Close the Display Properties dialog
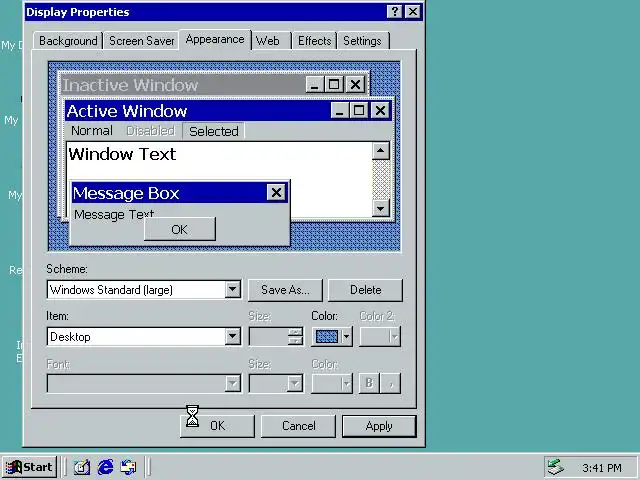This screenshot has width=640, height=480. (x=413, y=11)
